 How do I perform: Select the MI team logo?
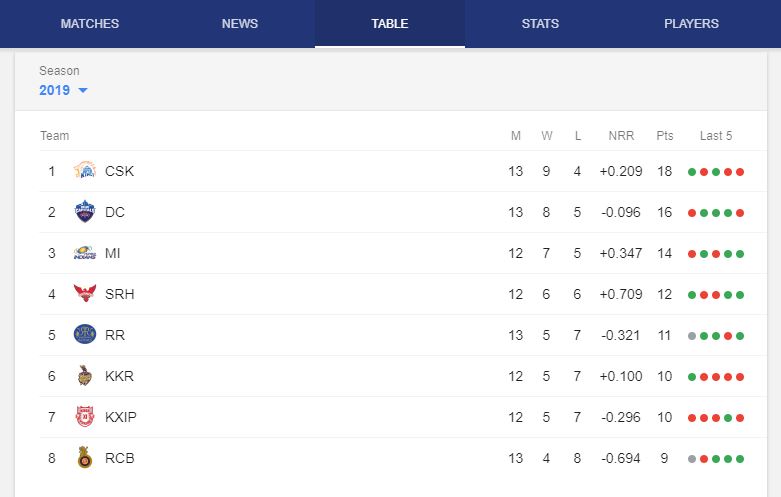tap(85, 253)
